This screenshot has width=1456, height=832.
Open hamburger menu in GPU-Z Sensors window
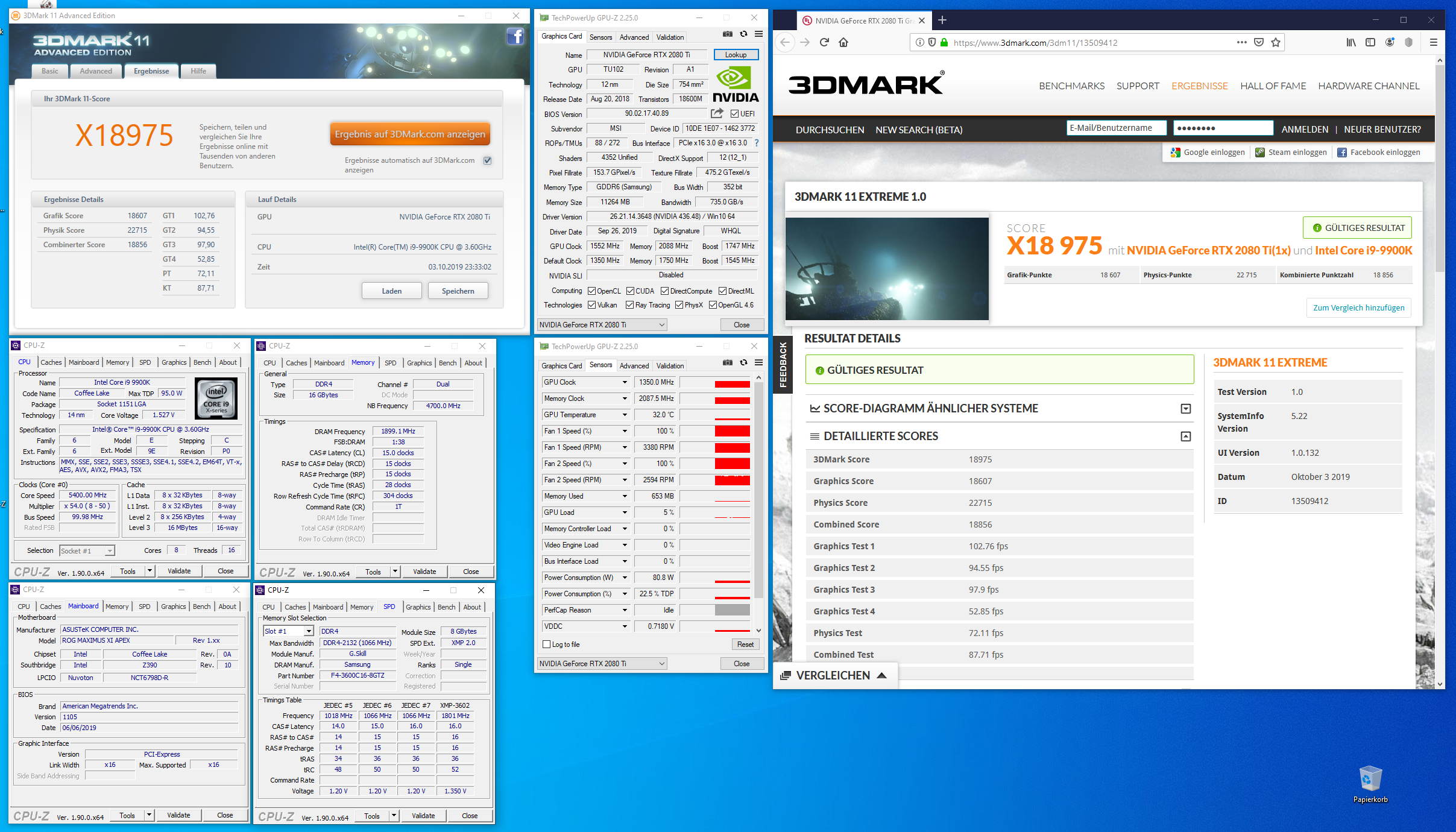[x=759, y=362]
